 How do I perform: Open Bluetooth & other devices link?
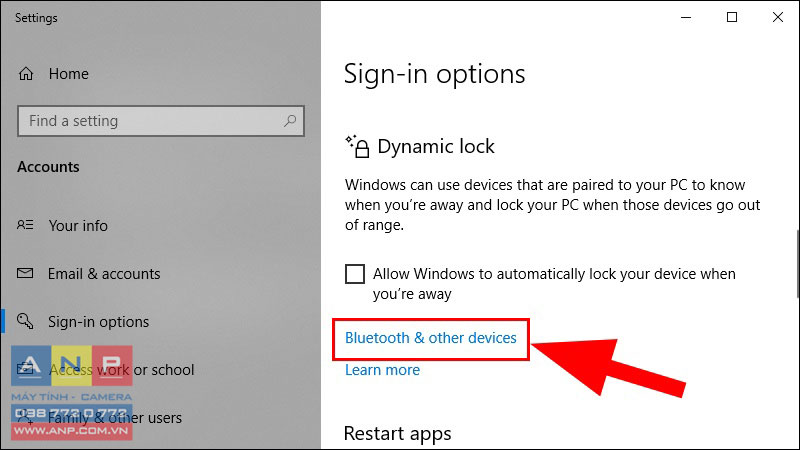click(x=431, y=338)
